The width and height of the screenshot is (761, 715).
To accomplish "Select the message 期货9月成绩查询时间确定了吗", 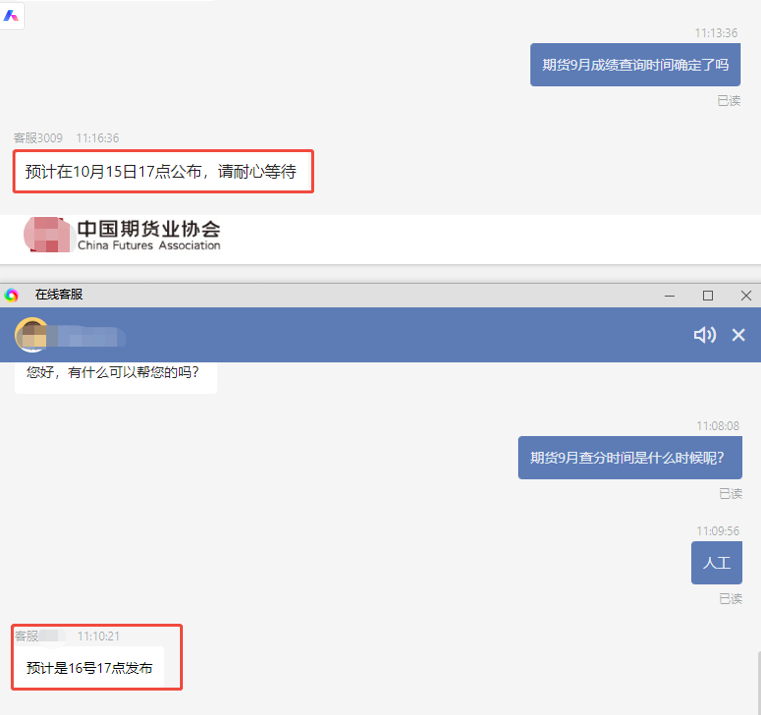I will pos(635,65).
